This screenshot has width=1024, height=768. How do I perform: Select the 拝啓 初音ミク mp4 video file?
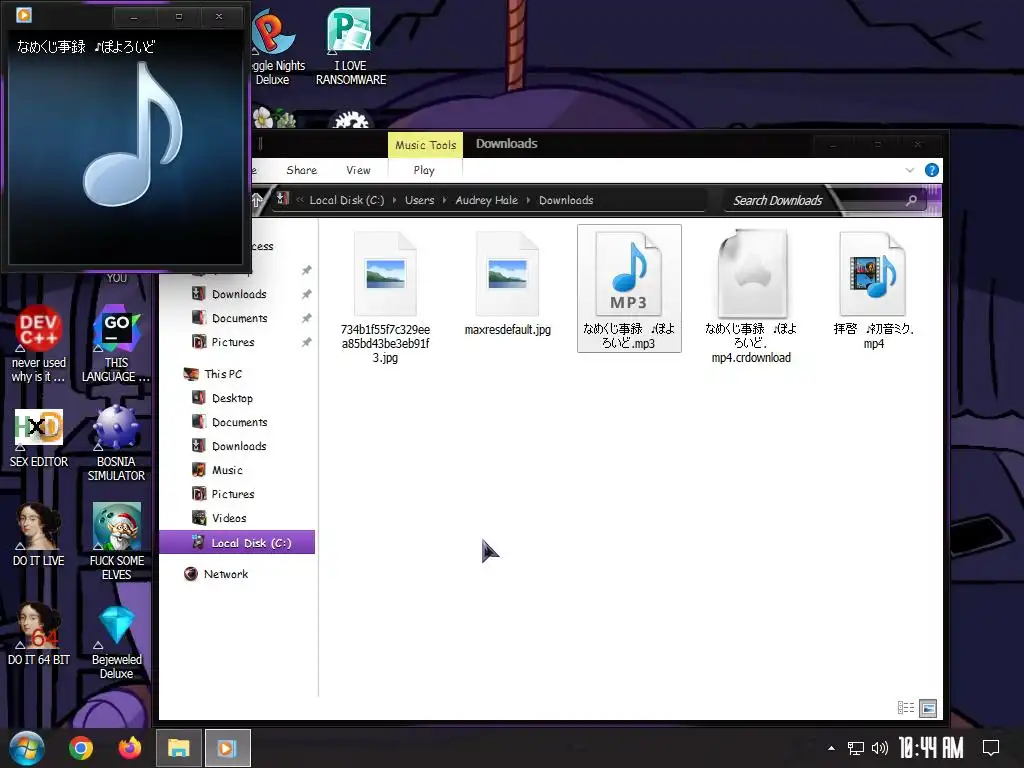pos(873,289)
